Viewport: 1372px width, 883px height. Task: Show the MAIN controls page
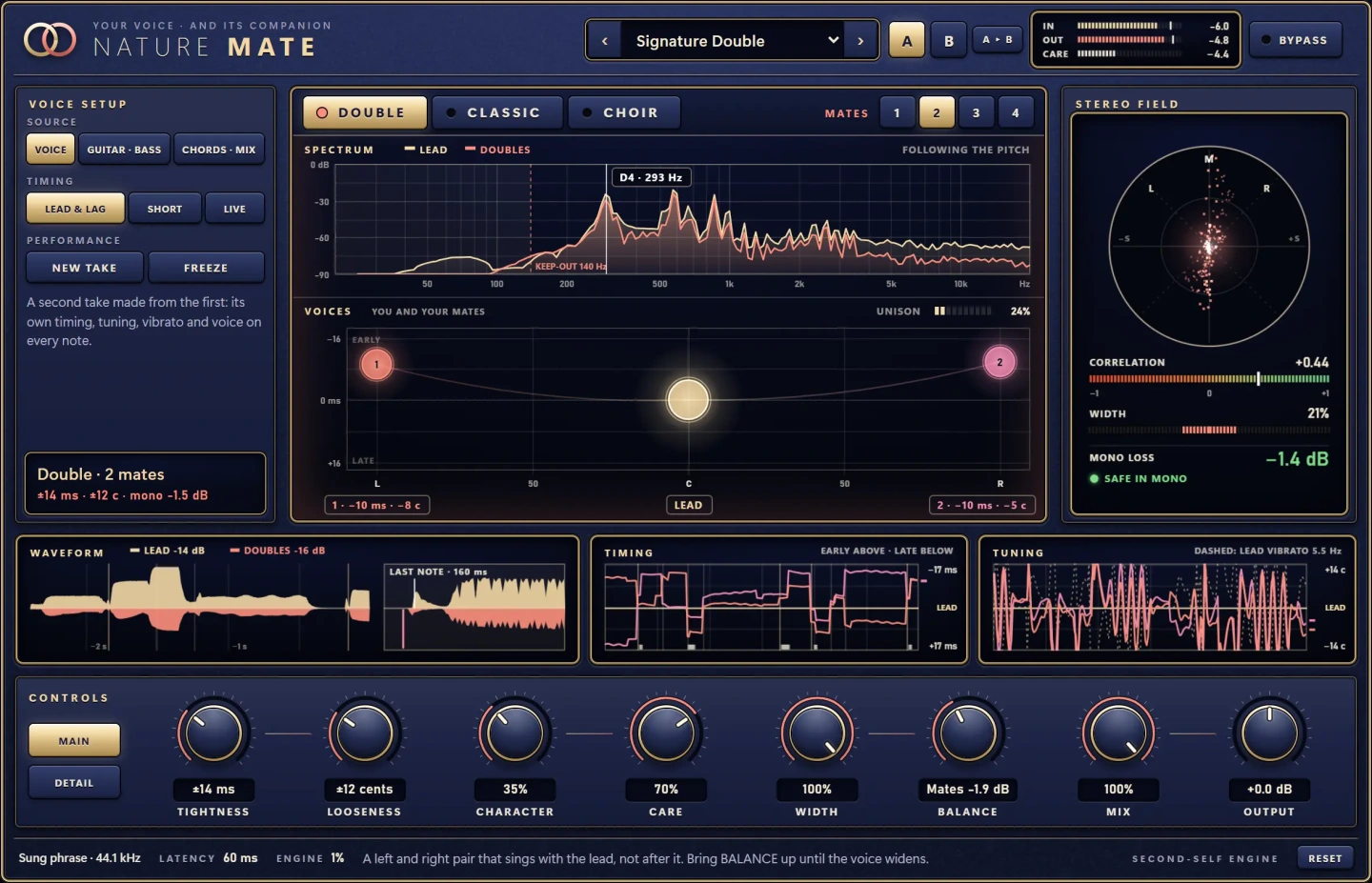(74, 740)
